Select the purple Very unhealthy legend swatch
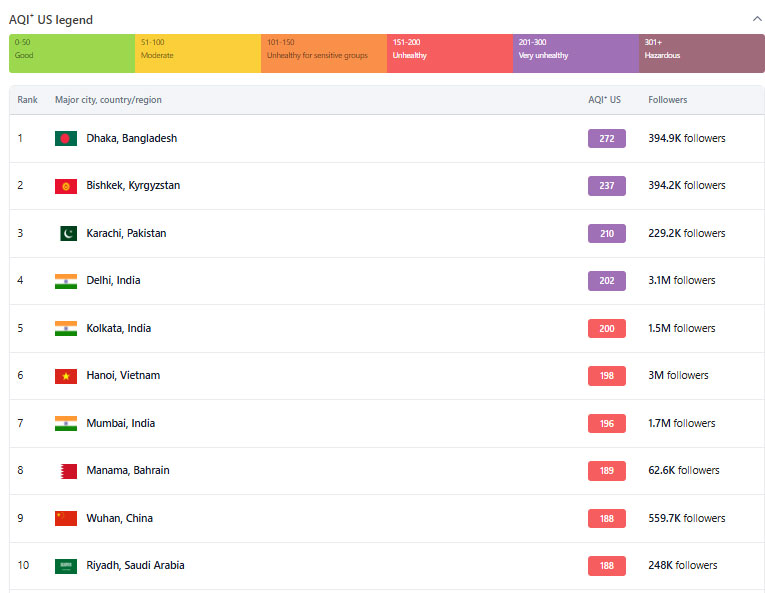Screen dimensions: 765x593 (576, 53)
